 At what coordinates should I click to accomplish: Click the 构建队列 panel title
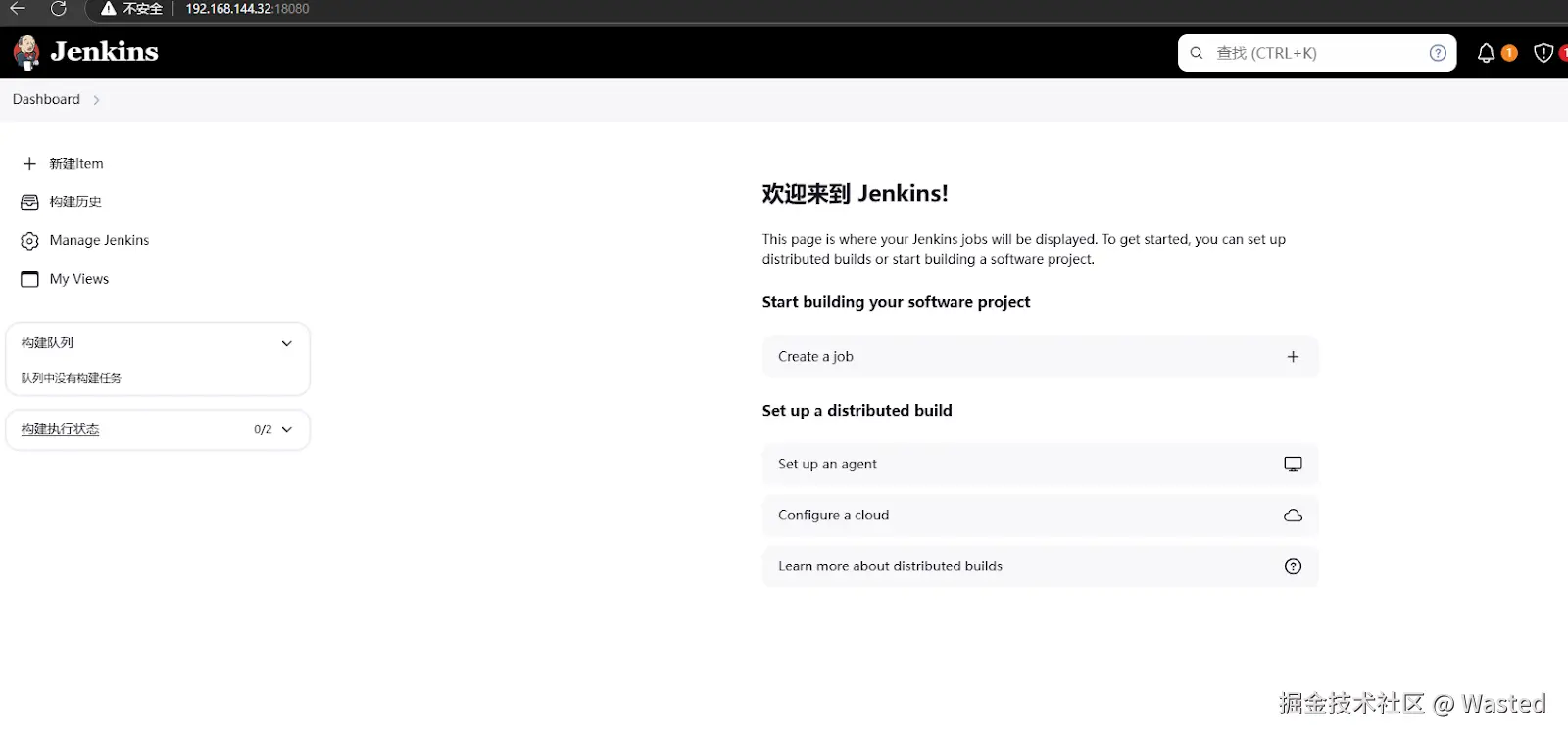pyautogui.click(x=47, y=343)
